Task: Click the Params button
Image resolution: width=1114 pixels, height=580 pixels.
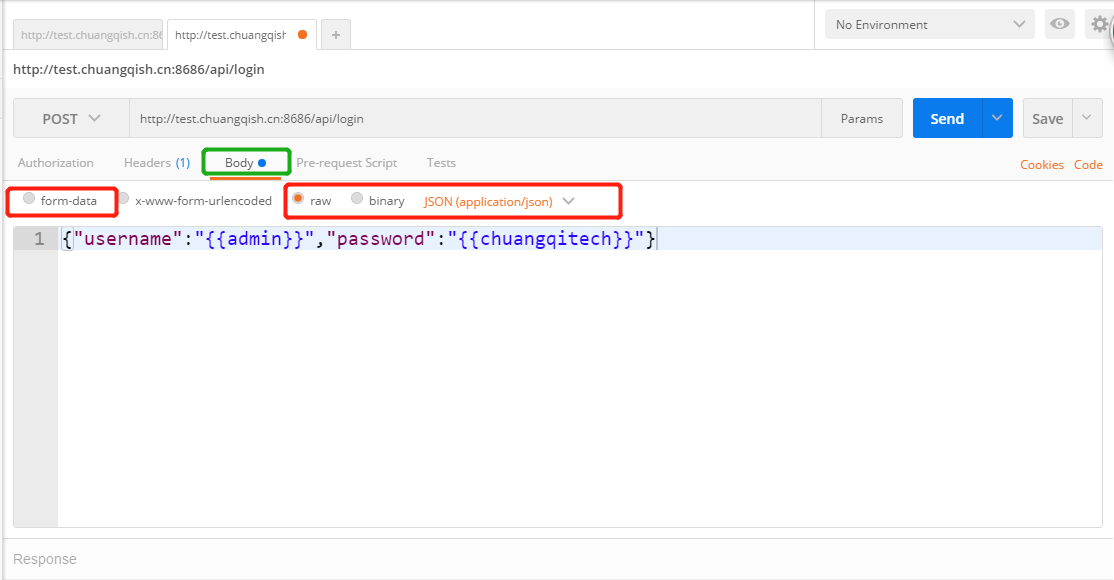Action: pyautogui.click(x=862, y=119)
